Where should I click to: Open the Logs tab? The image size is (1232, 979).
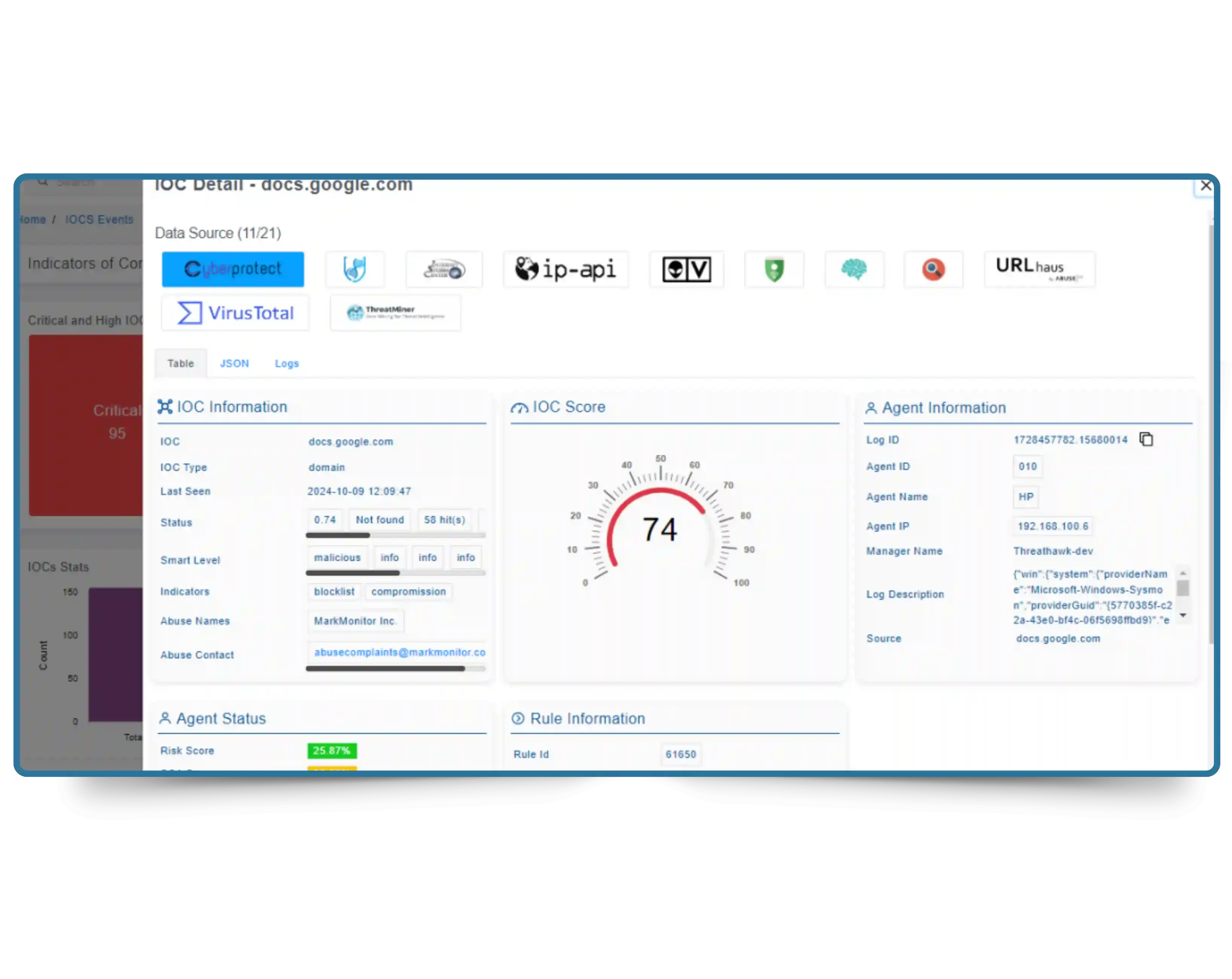point(286,364)
